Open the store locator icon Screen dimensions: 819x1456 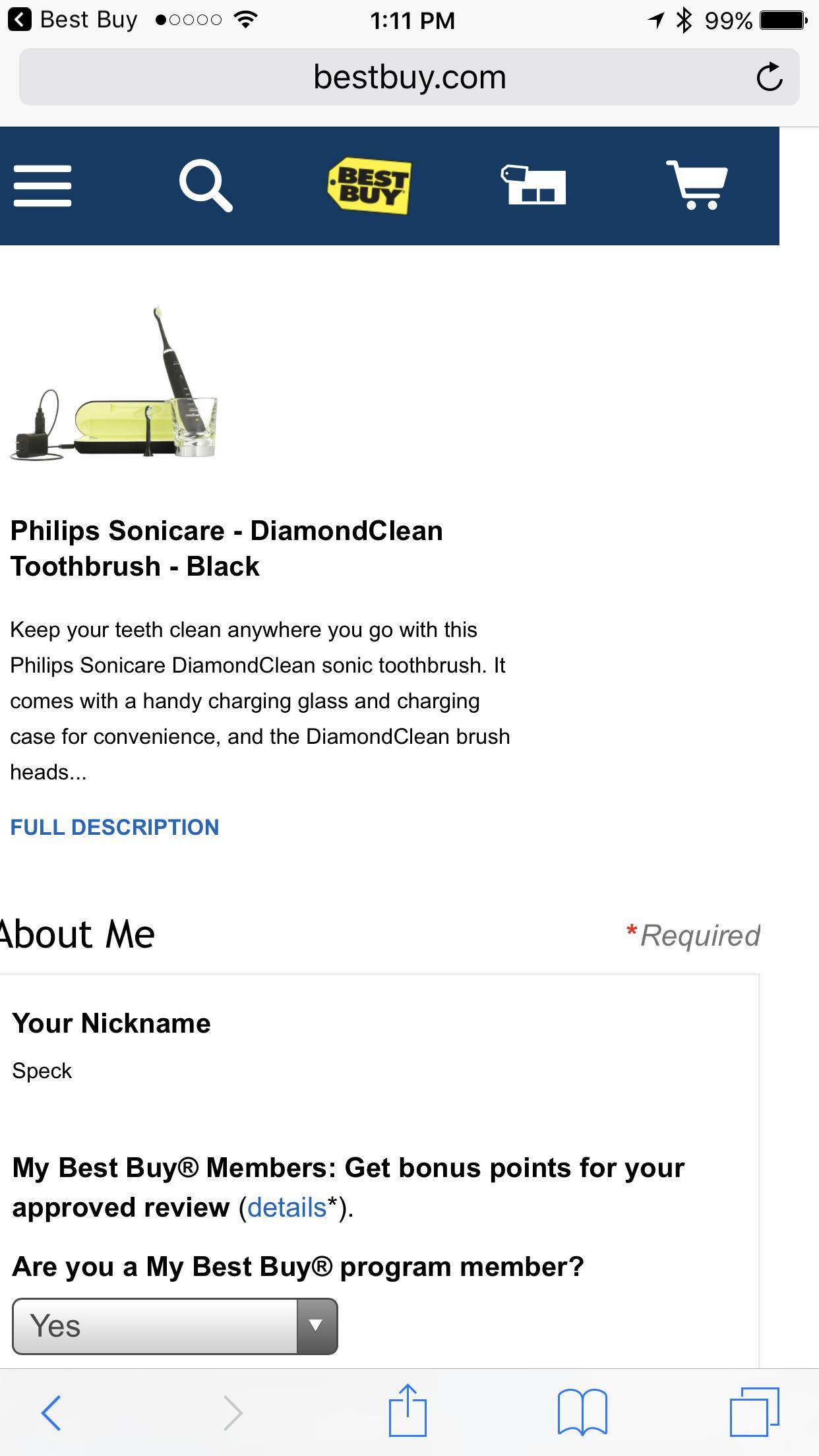533,186
